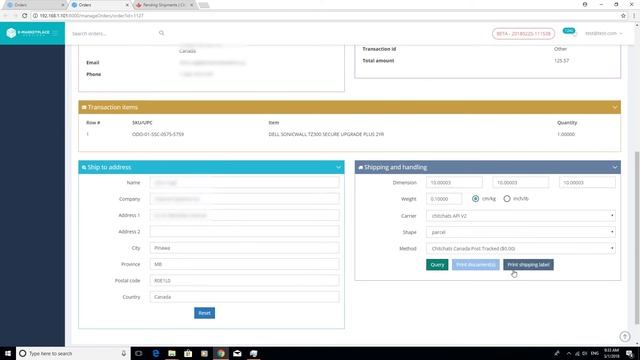Click the browser address bar URL
The height and width of the screenshot is (360, 640).
point(92,16)
